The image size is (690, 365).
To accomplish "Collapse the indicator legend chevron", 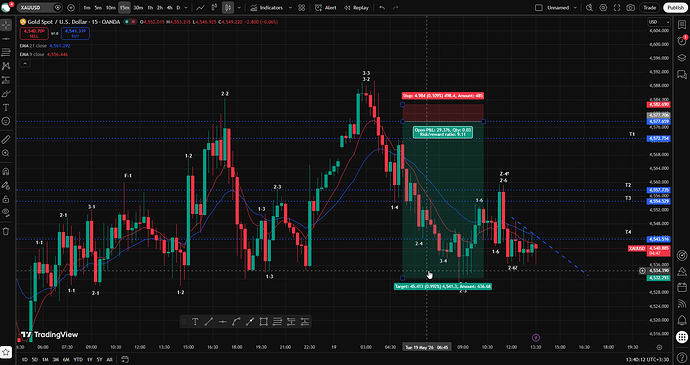I will point(25,63).
